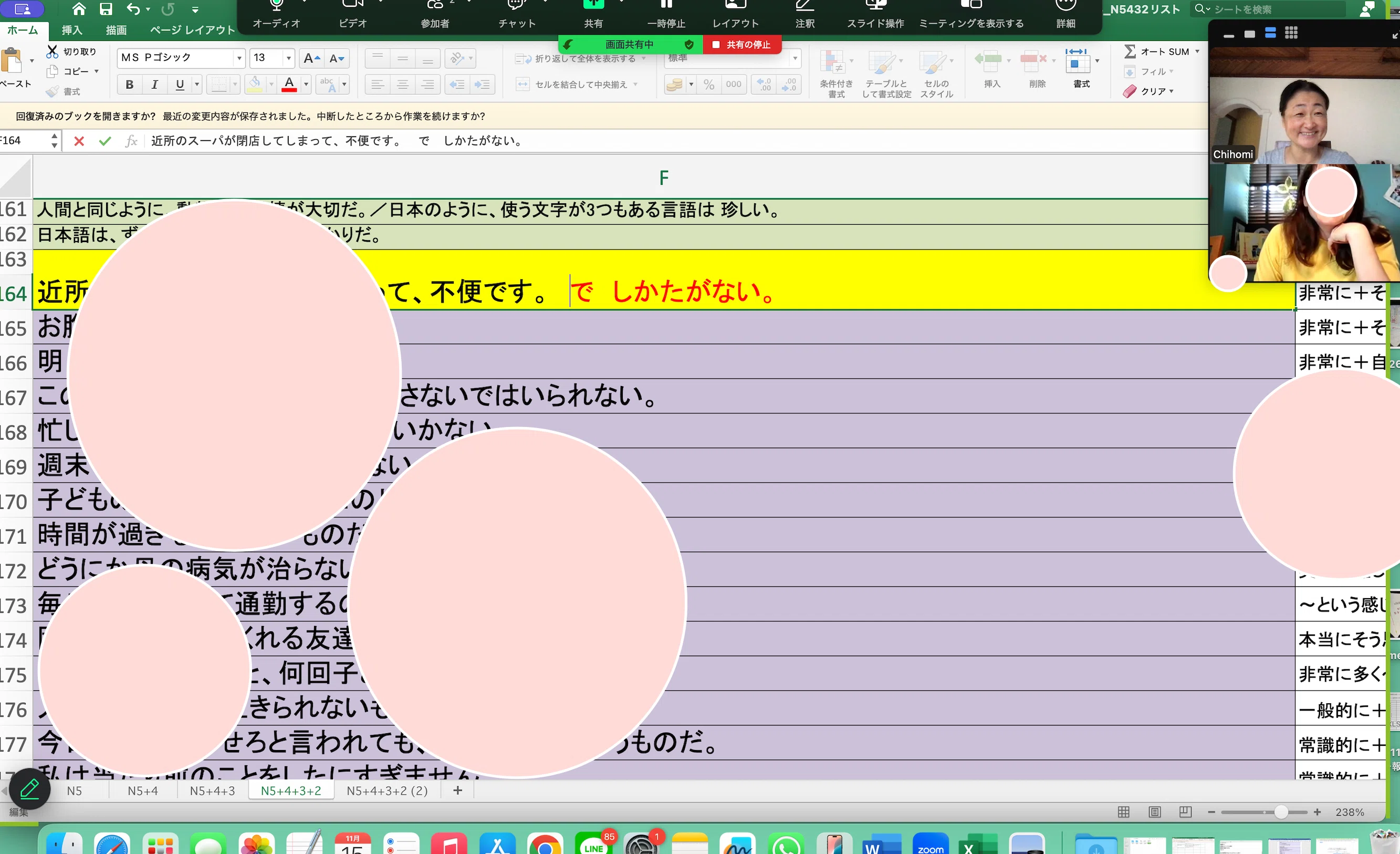Click the Paste clipboard icon
The height and width of the screenshot is (854, 1400).
click(x=13, y=61)
